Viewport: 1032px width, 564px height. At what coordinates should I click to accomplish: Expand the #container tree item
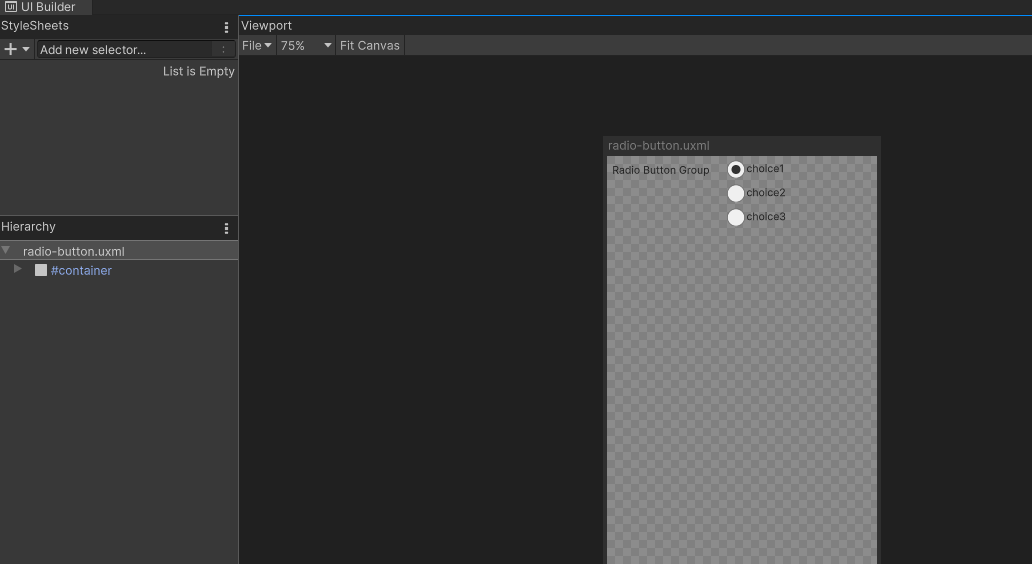pyautogui.click(x=18, y=269)
